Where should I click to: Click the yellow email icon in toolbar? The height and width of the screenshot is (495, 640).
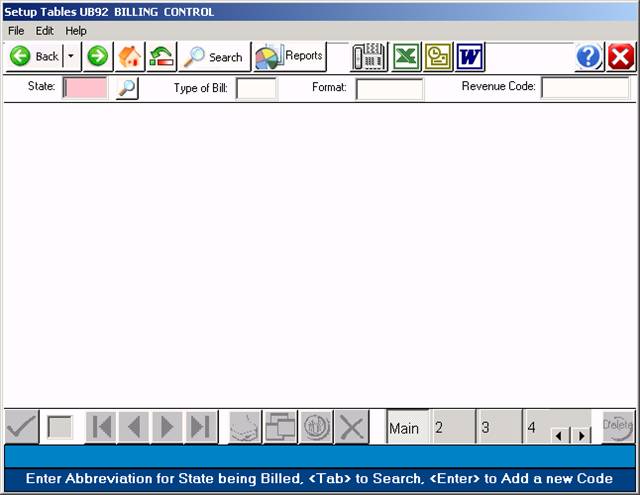[x=438, y=57]
